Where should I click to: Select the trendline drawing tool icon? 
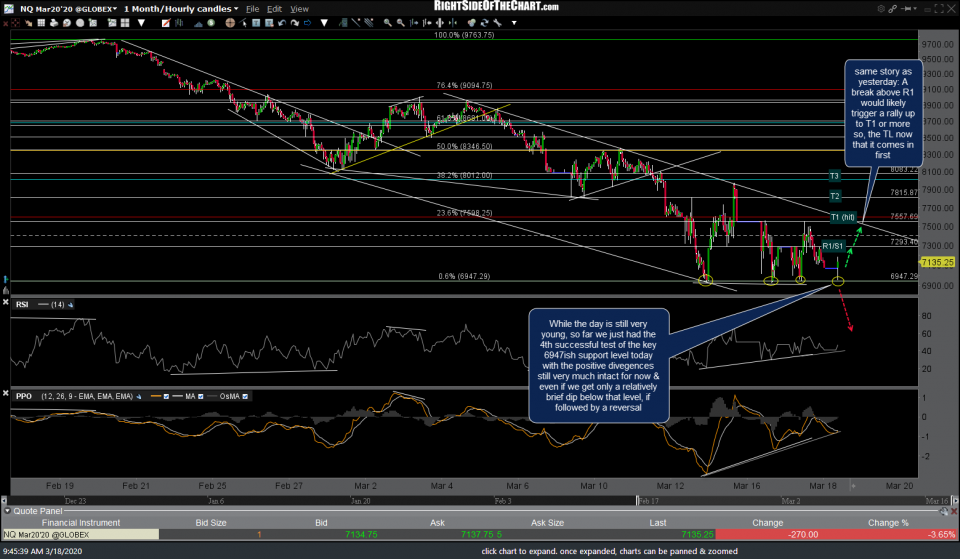[x=356, y=23]
